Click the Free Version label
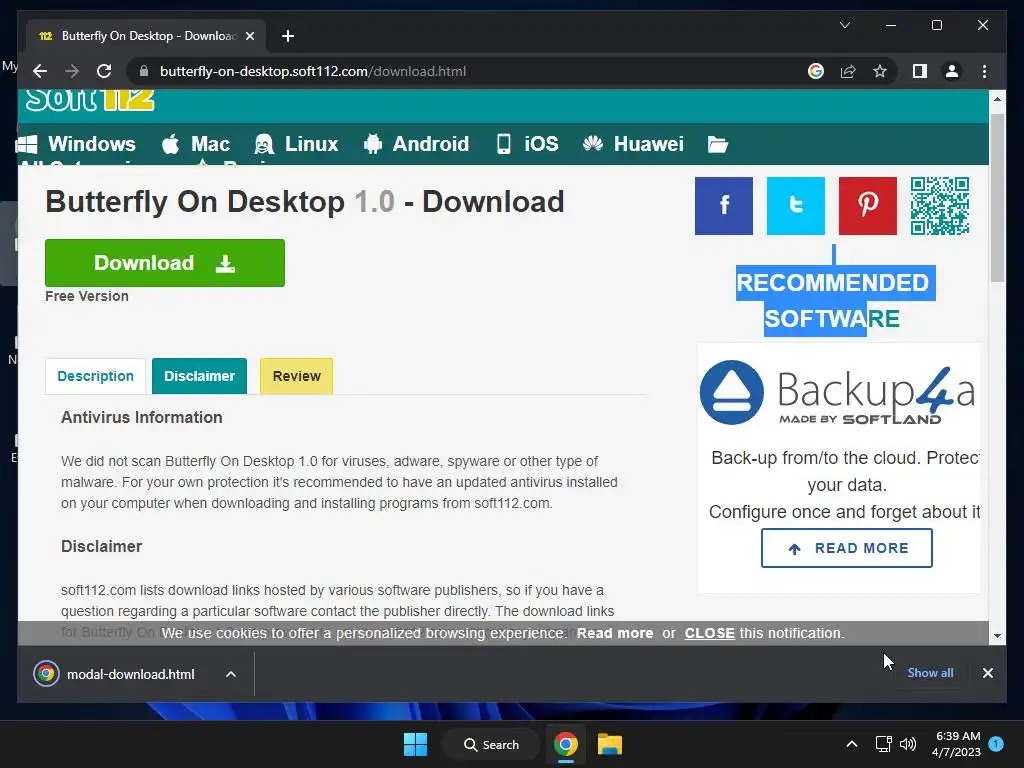This screenshot has width=1024, height=768. pos(87,296)
